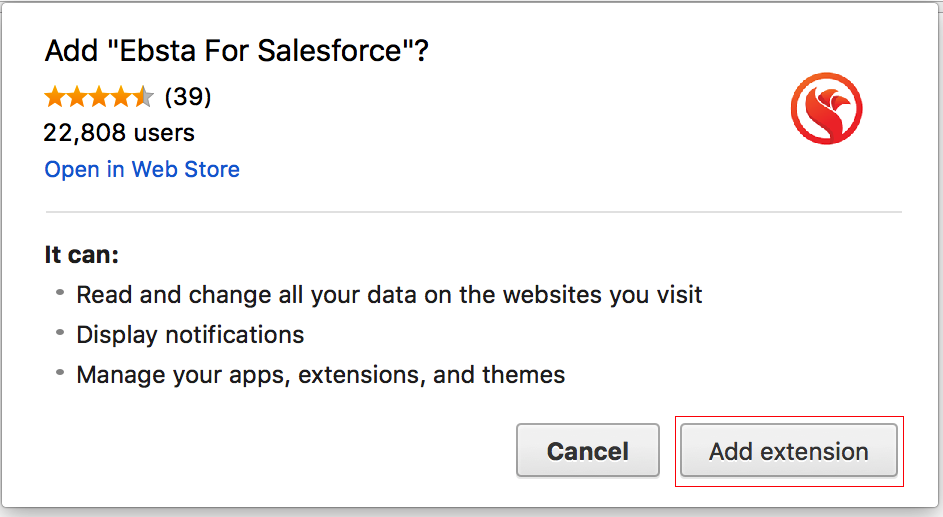This screenshot has height=517, width=943.
Task: Click the Display notifications permission text
Action: pyautogui.click(x=190, y=335)
